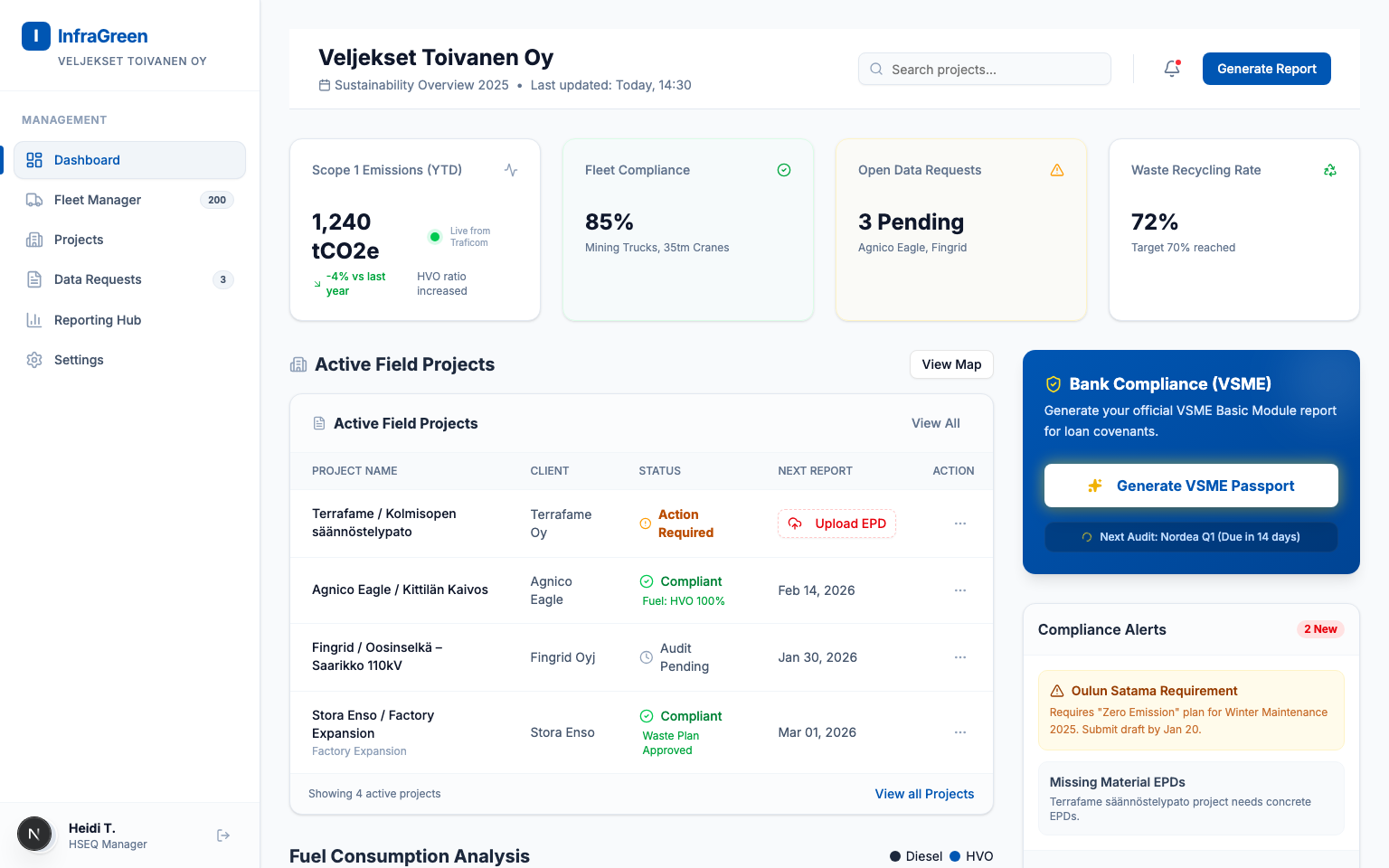Open the notification bell icon
1389x868 pixels.
click(1171, 68)
